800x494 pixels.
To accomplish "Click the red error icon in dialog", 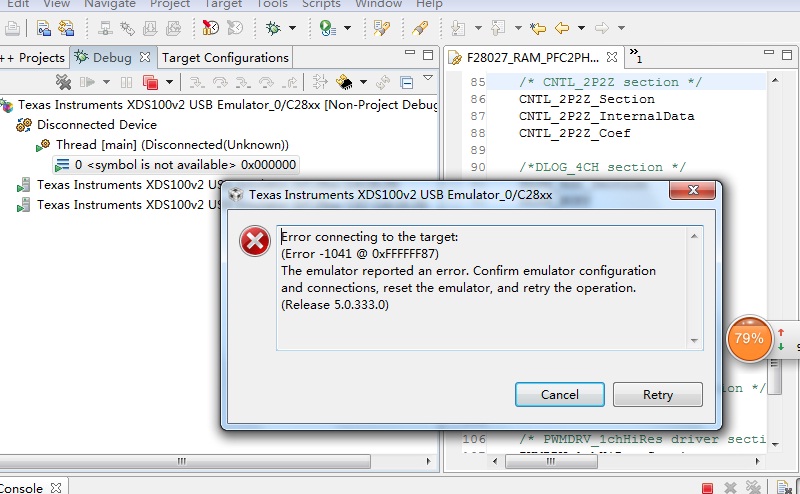I will click(255, 241).
